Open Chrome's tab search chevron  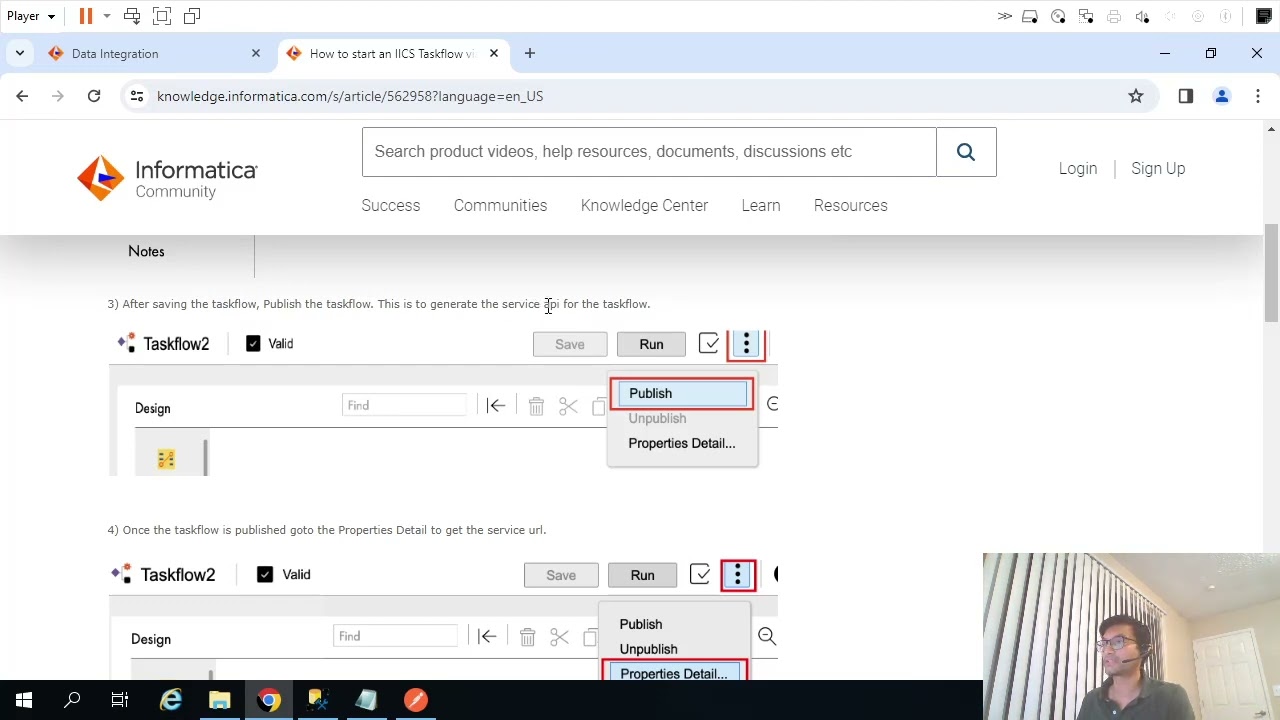click(x=20, y=53)
